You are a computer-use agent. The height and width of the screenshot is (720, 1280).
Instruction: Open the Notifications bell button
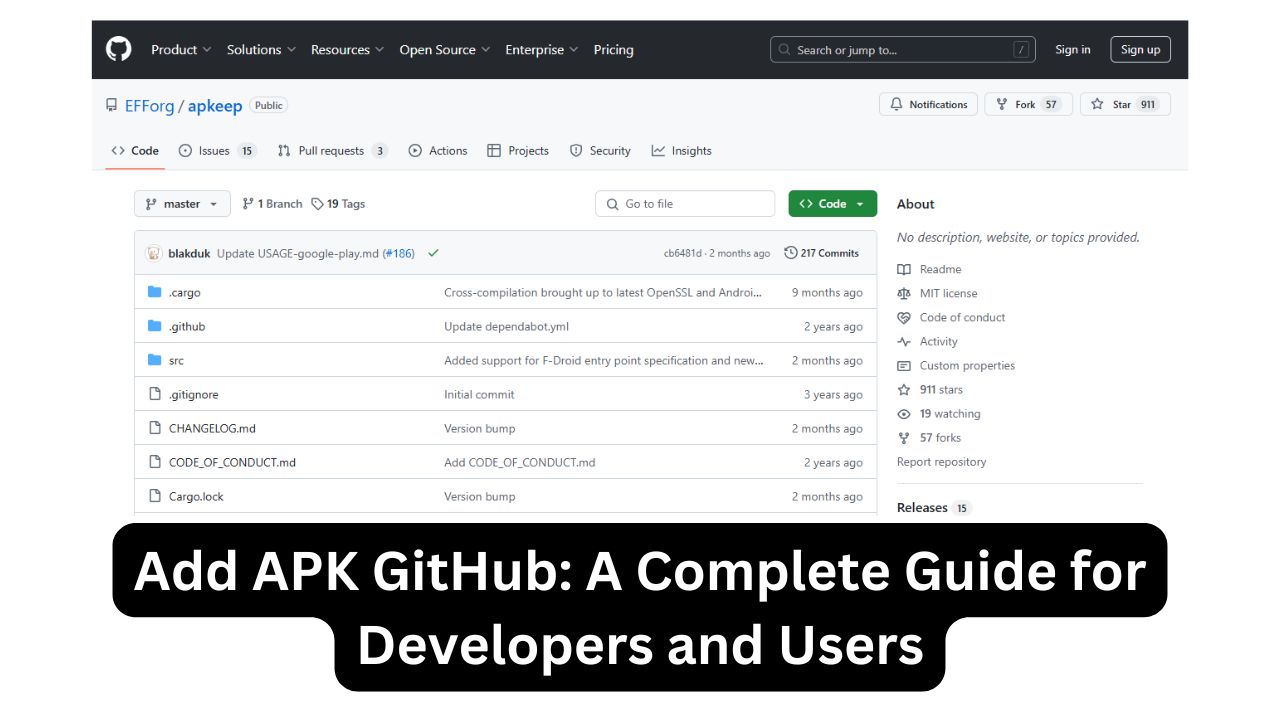(928, 104)
